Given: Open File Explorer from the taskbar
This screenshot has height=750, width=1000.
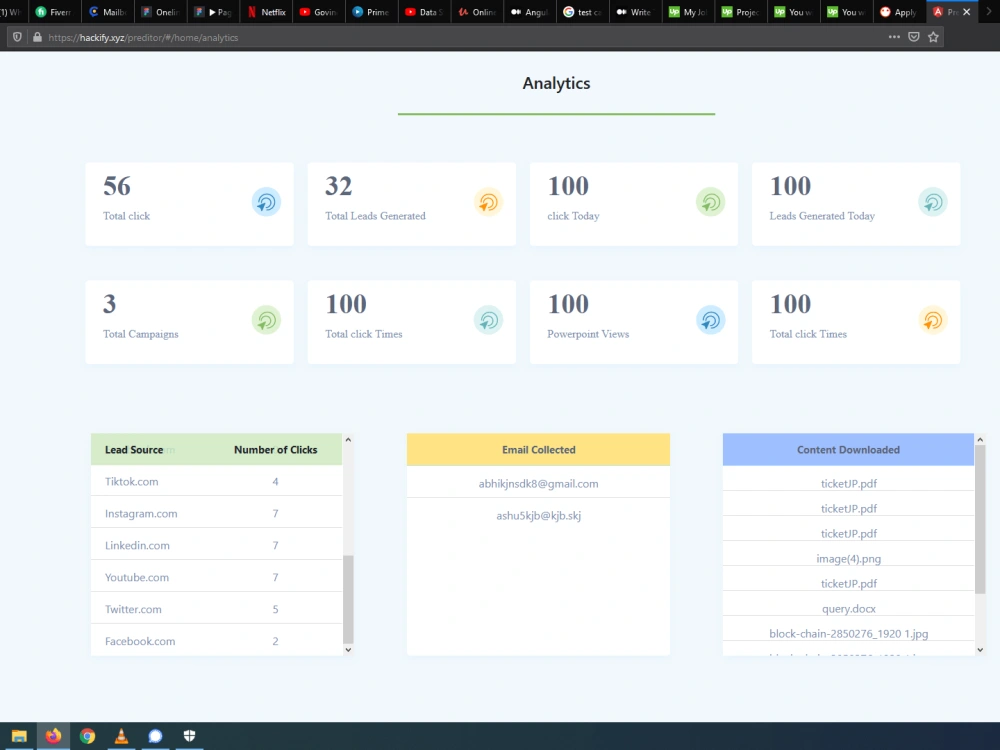Looking at the screenshot, I should (x=19, y=736).
